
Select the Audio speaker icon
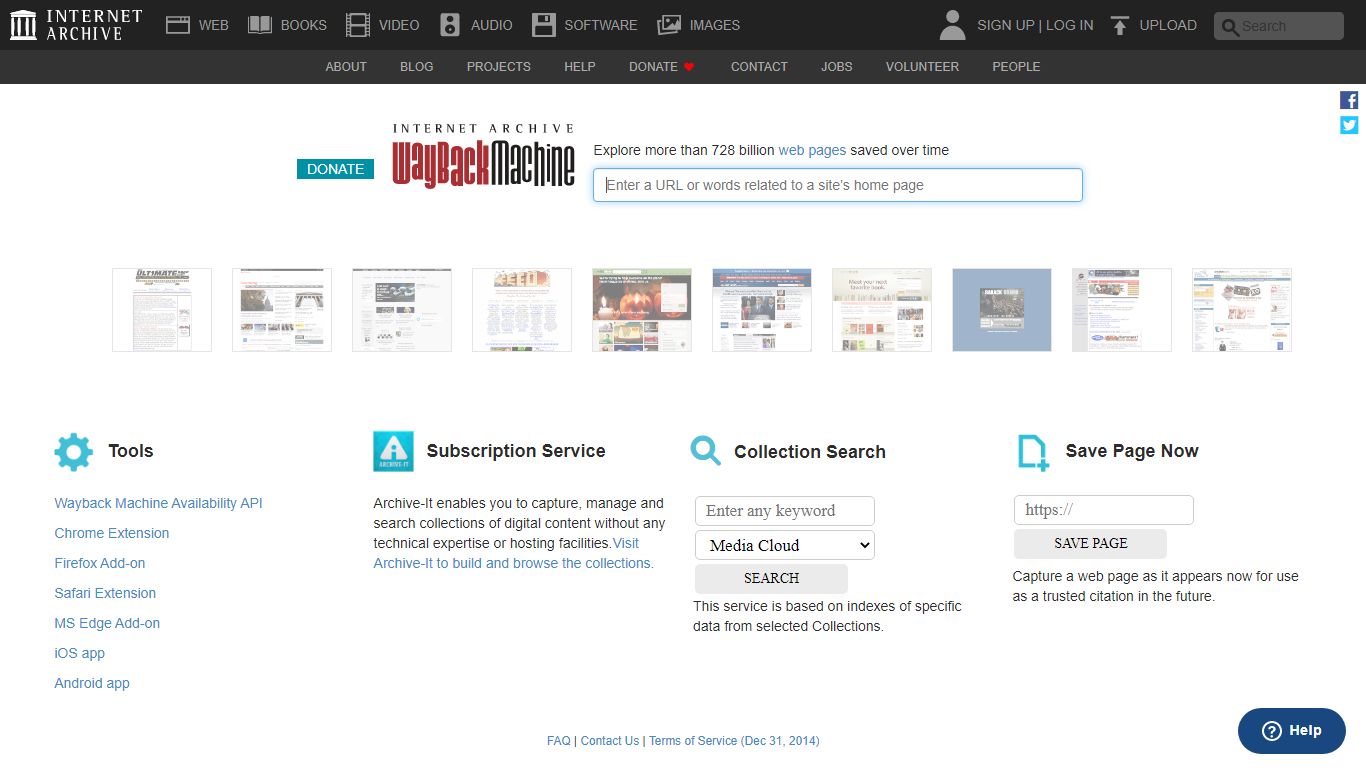click(x=450, y=25)
